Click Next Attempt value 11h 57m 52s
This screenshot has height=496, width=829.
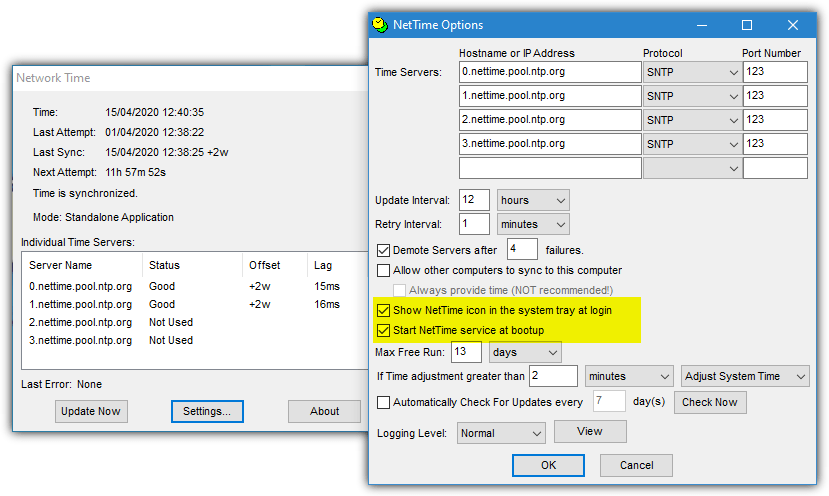135,172
